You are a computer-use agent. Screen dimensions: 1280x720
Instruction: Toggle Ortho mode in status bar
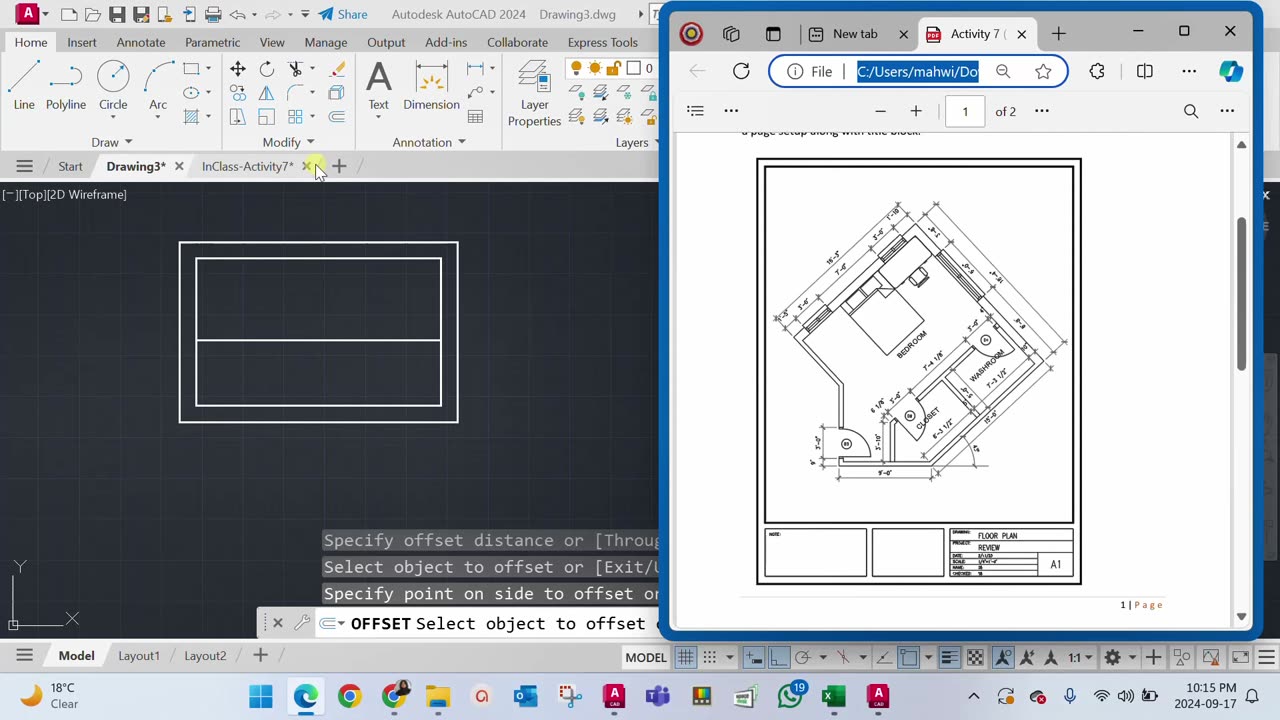pos(778,657)
